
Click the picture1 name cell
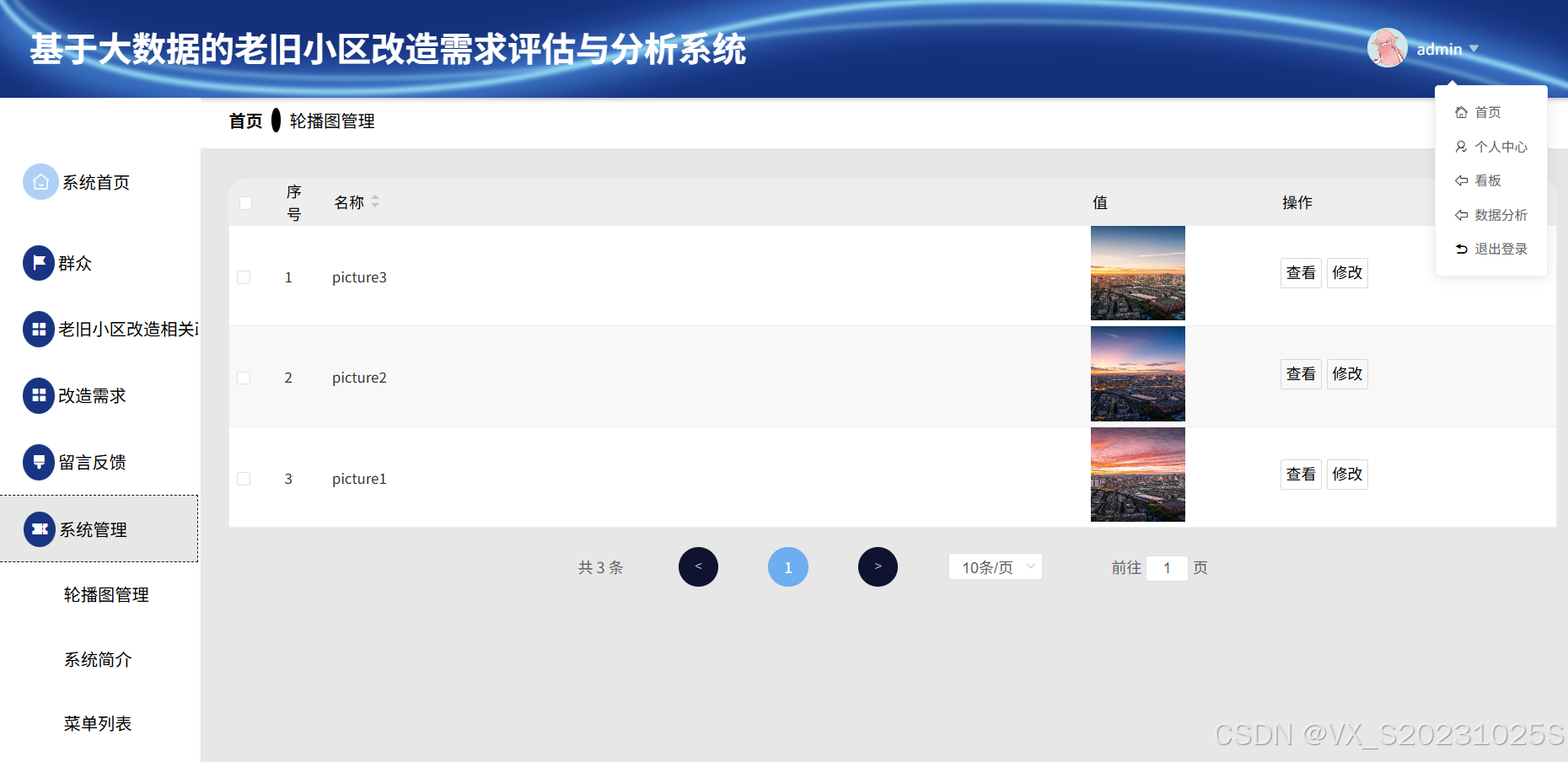(x=359, y=479)
